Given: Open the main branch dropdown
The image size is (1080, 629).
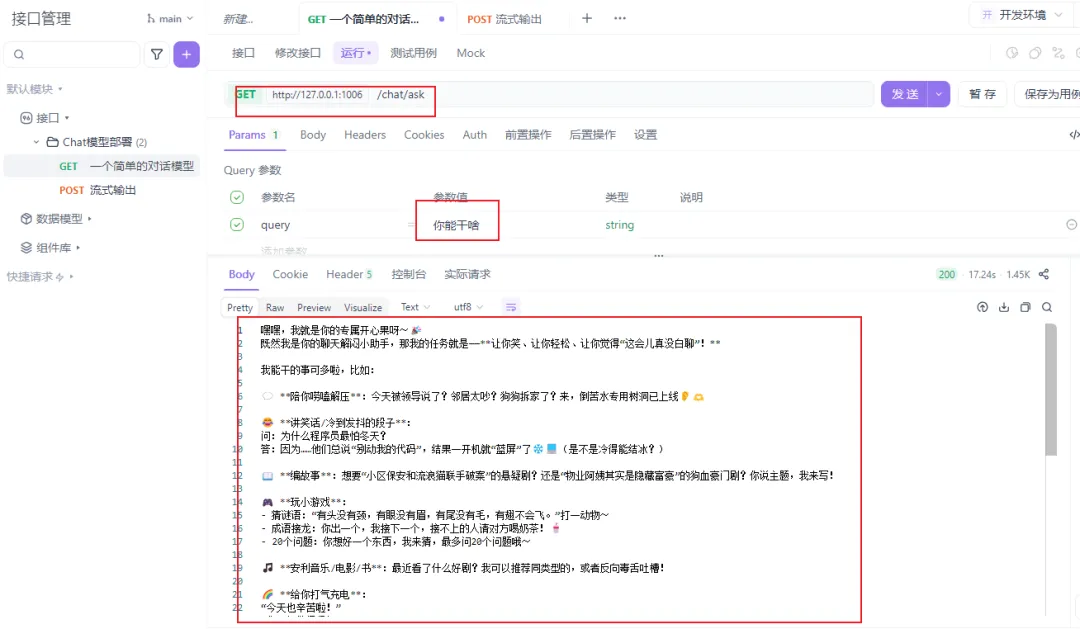Looking at the screenshot, I should click(170, 19).
